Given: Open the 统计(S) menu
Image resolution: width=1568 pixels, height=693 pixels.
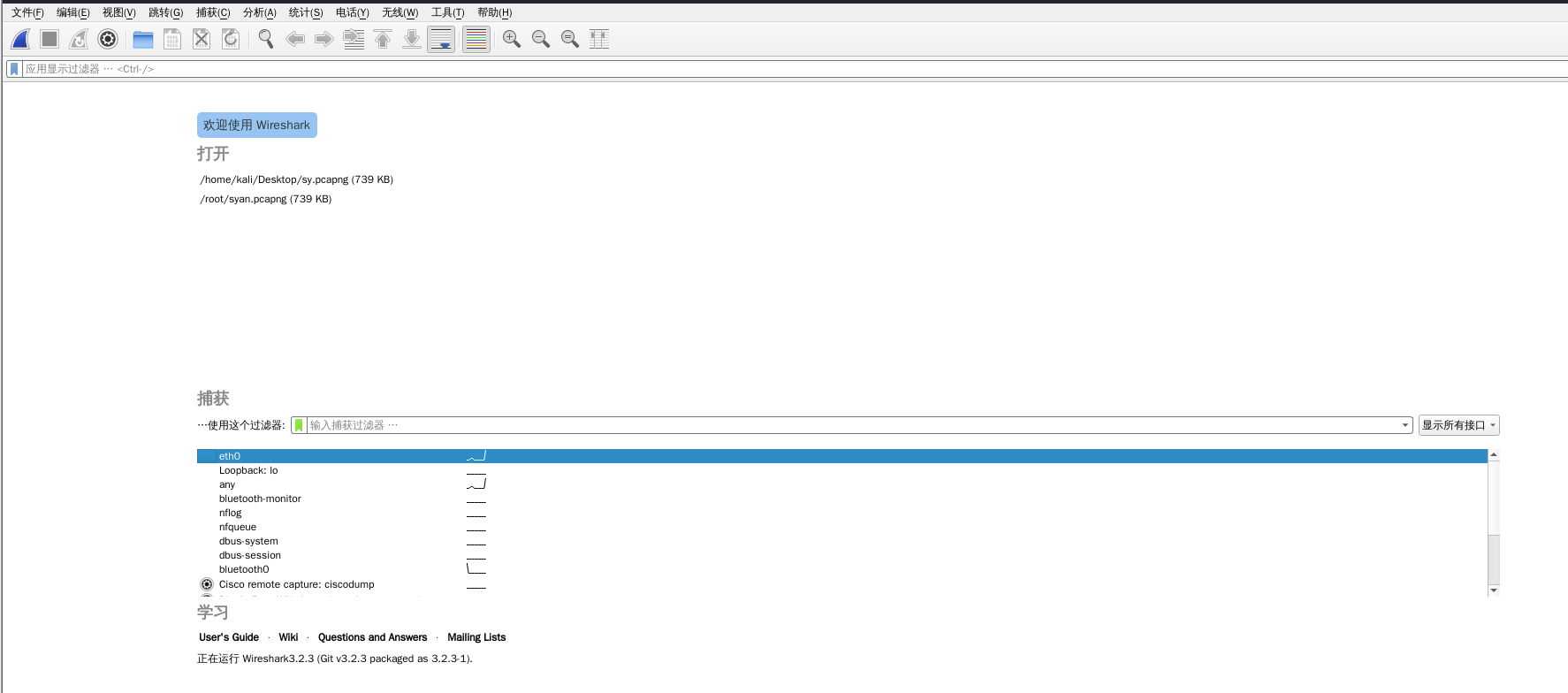Looking at the screenshot, I should 305,12.
